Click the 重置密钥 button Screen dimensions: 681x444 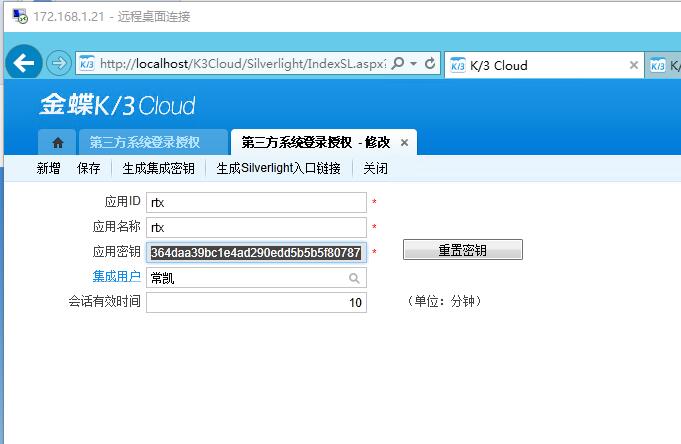(x=463, y=250)
